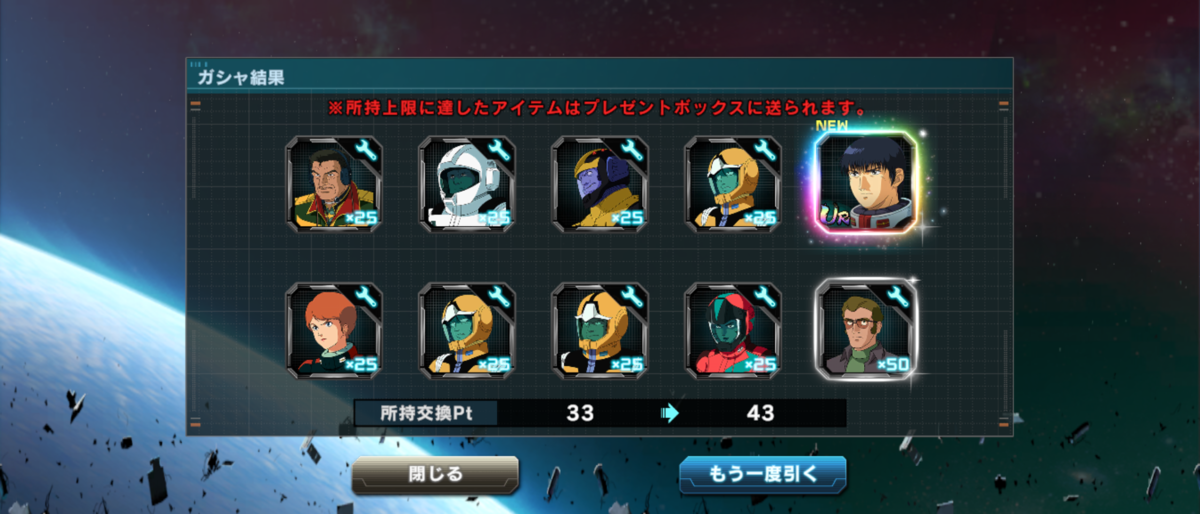This screenshot has height=514, width=1200.
Task: Select the orange-haired character portrait
Action: [x=334, y=330]
